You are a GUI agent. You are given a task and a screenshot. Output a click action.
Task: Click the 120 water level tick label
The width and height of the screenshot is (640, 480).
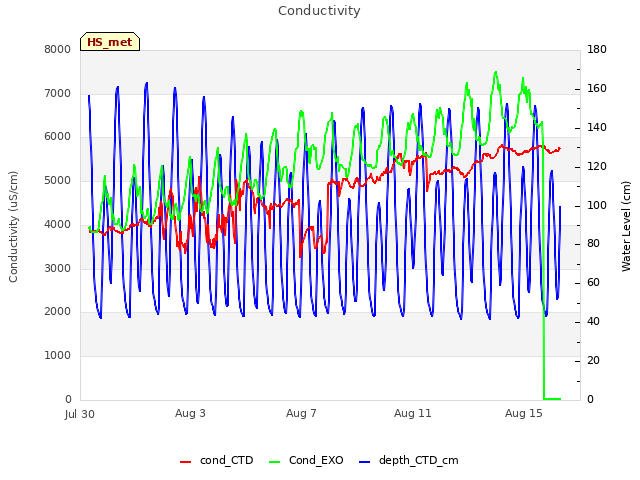pos(597,167)
